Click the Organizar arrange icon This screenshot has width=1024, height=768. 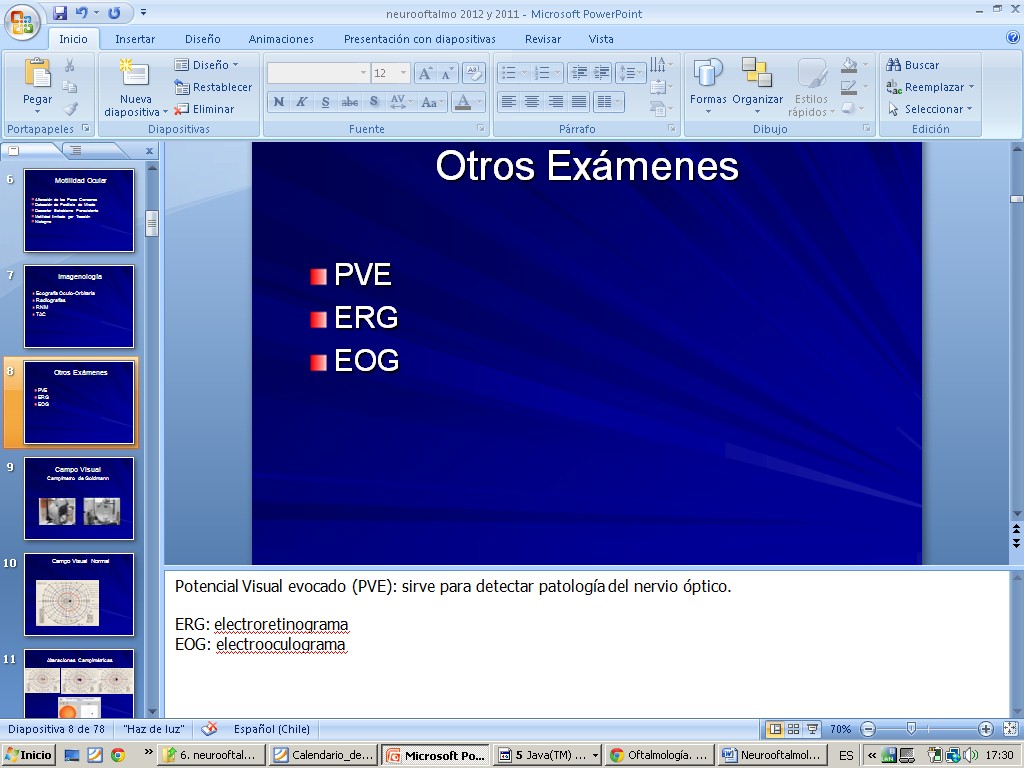757,75
